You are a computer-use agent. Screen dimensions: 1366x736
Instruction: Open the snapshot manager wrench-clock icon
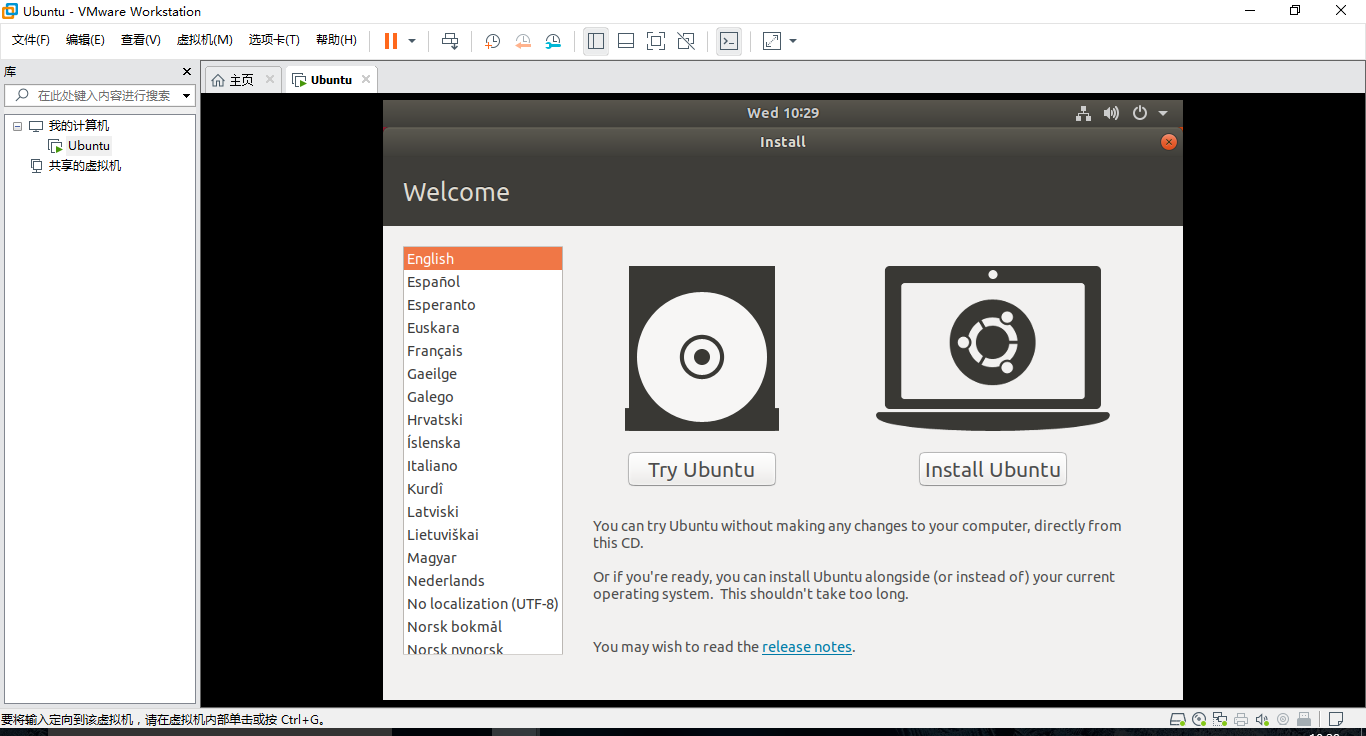(x=553, y=41)
